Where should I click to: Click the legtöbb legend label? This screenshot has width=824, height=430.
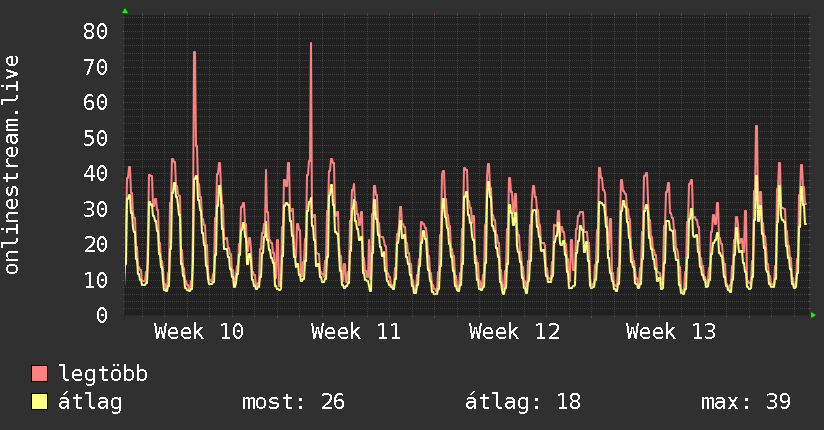pyautogui.click(x=103, y=374)
